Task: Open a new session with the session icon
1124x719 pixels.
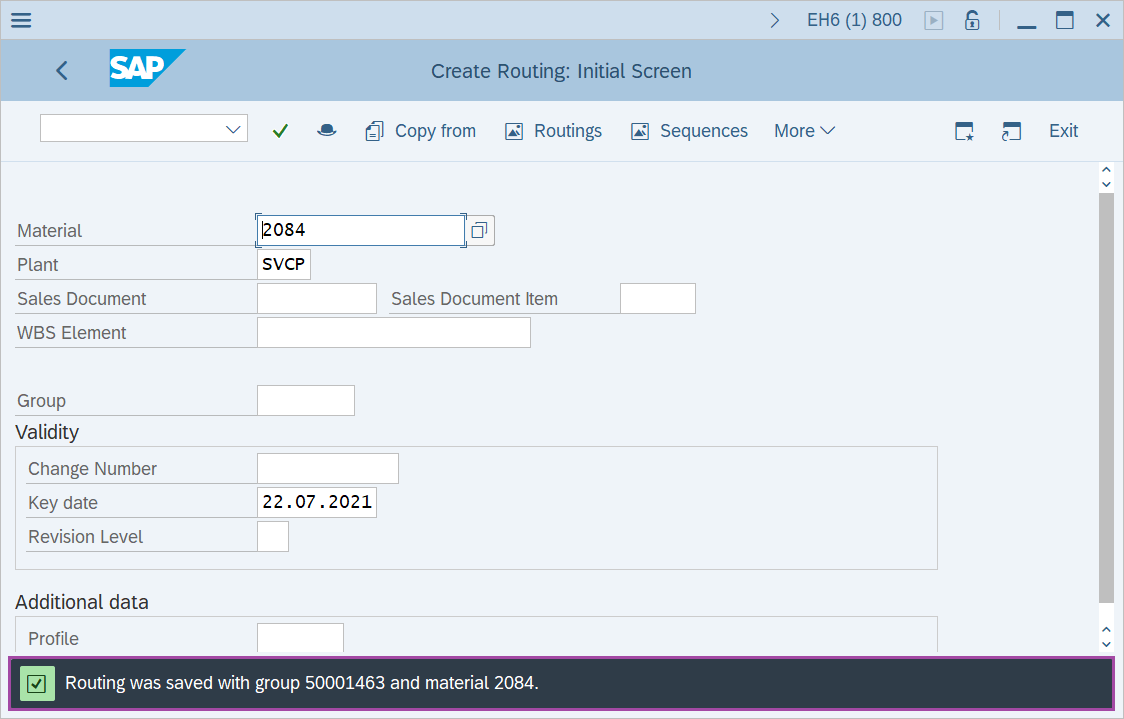Action: 1011,130
